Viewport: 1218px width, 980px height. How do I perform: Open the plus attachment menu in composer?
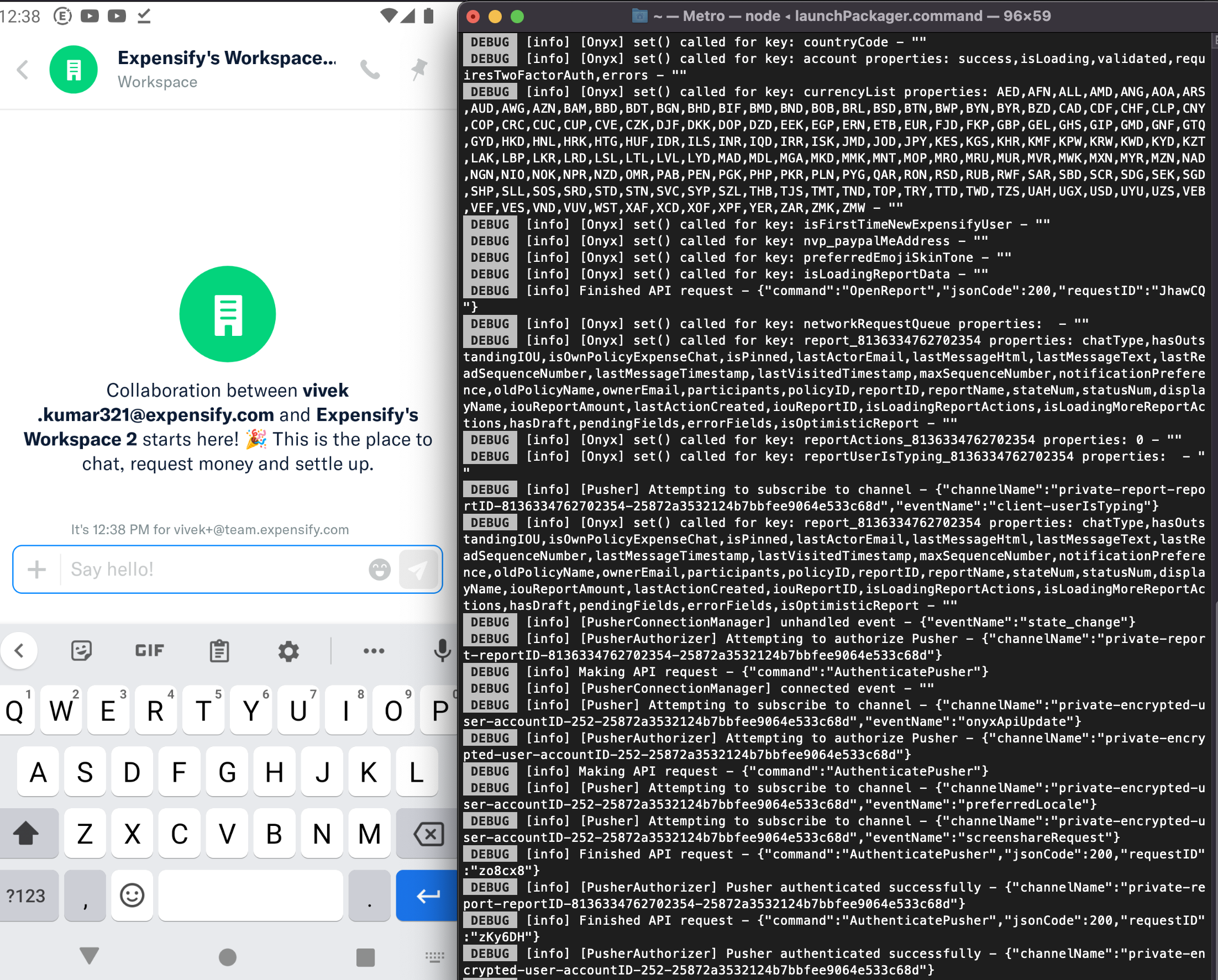click(36, 570)
